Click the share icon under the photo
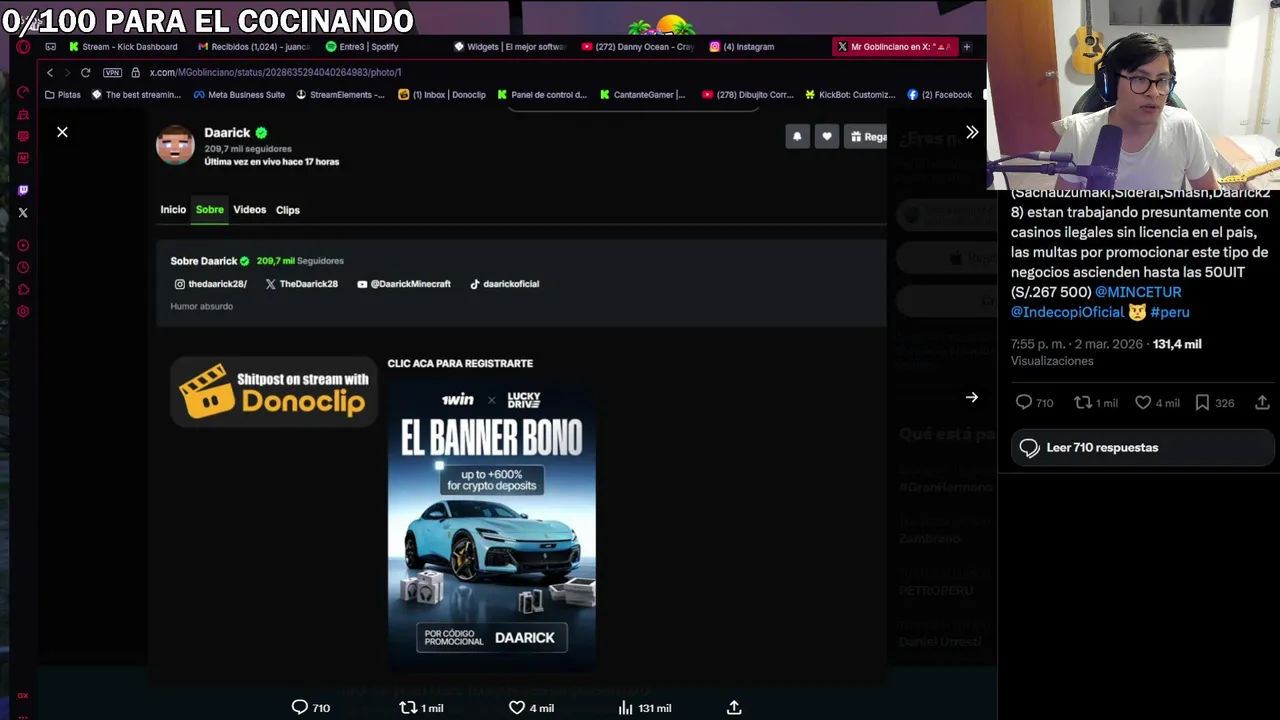The width and height of the screenshot is (1280, 720). pyautogui.click(x=734, y=707)
